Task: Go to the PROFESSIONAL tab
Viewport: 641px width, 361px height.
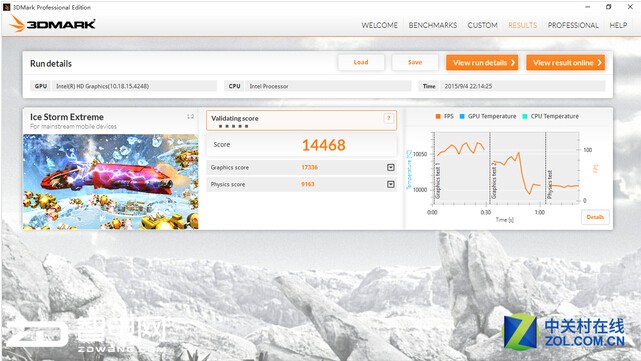Action: pyautogui.click(x=573, y=25)
